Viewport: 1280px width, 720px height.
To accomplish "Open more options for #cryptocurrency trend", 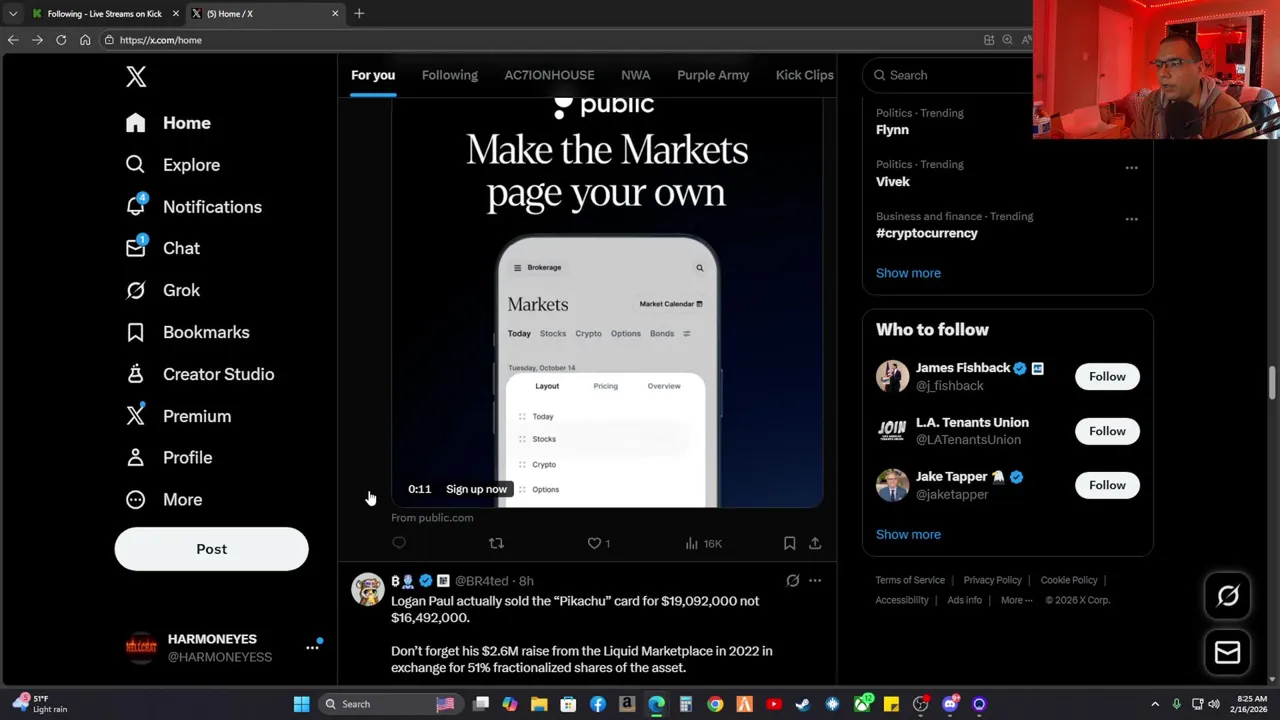I will [1131, 219].
